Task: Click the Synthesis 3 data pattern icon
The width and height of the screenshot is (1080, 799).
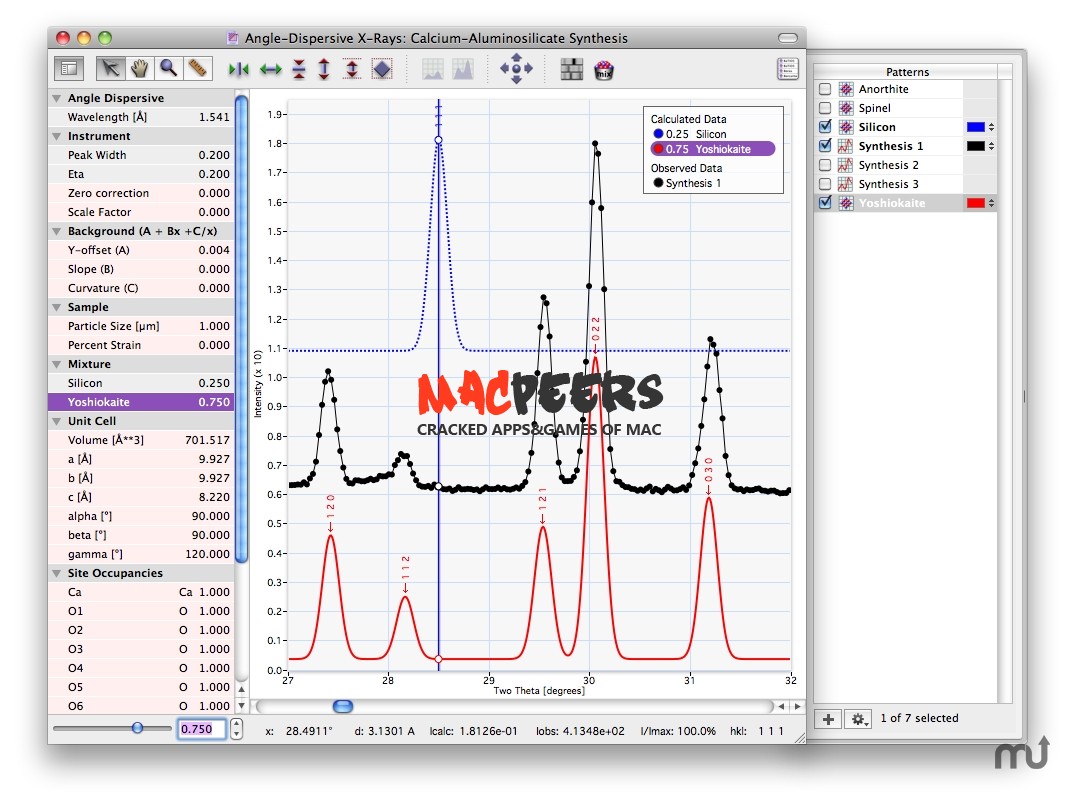Action: coord(846,184)
